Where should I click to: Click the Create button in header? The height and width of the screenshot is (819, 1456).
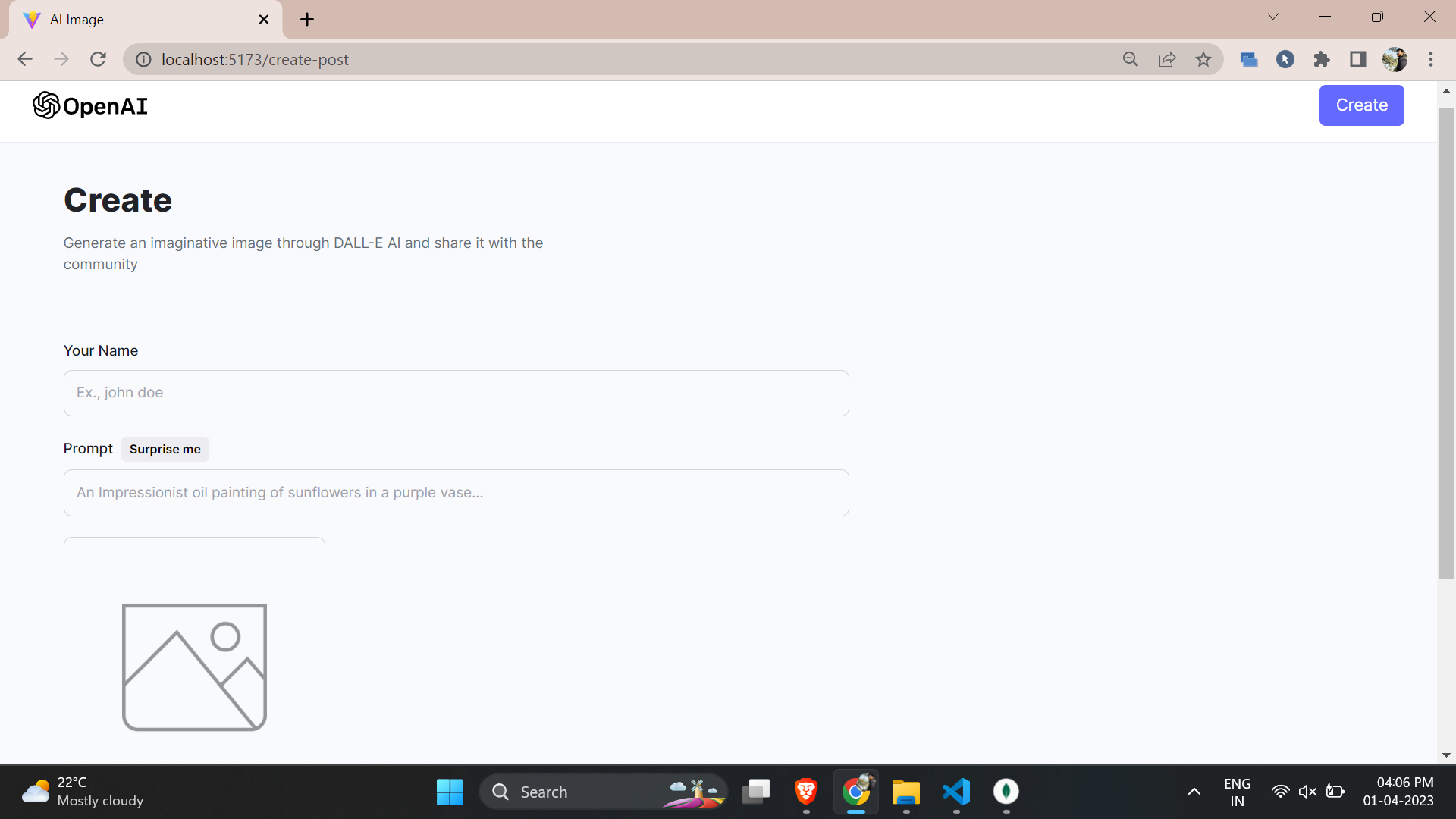(x=1361, y=105)
